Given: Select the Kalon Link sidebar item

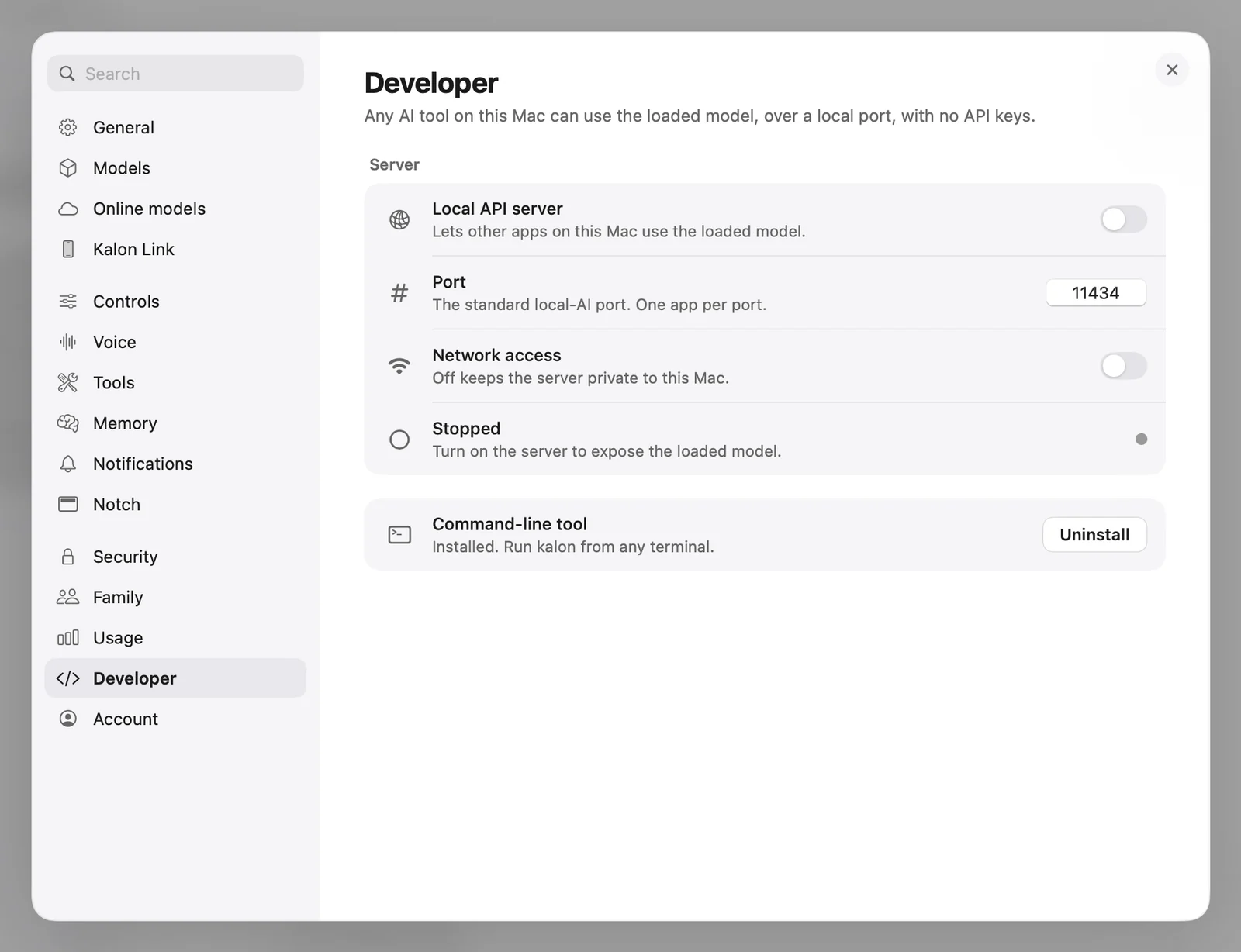Looking at the screenshot, I should [175, 249].
